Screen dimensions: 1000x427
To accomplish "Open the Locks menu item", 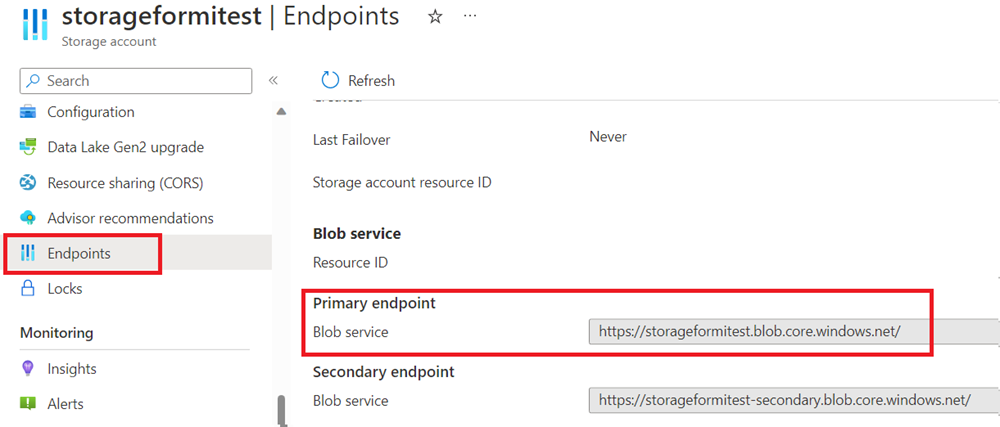I will pos(65,289).
